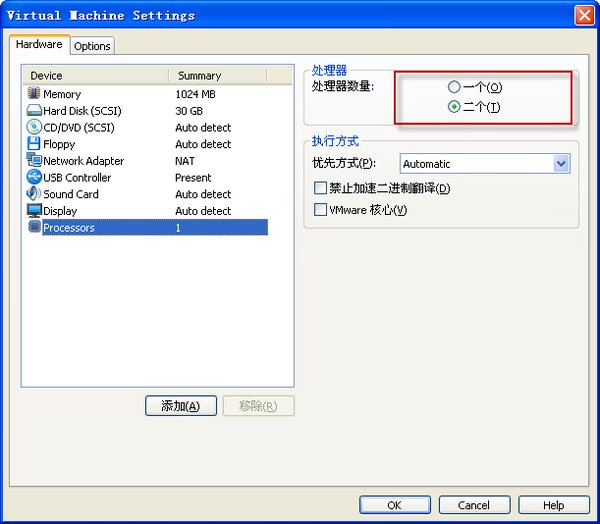Click the Sound Card speaker icon
600x524 pixels.
(x=34, y=193)
